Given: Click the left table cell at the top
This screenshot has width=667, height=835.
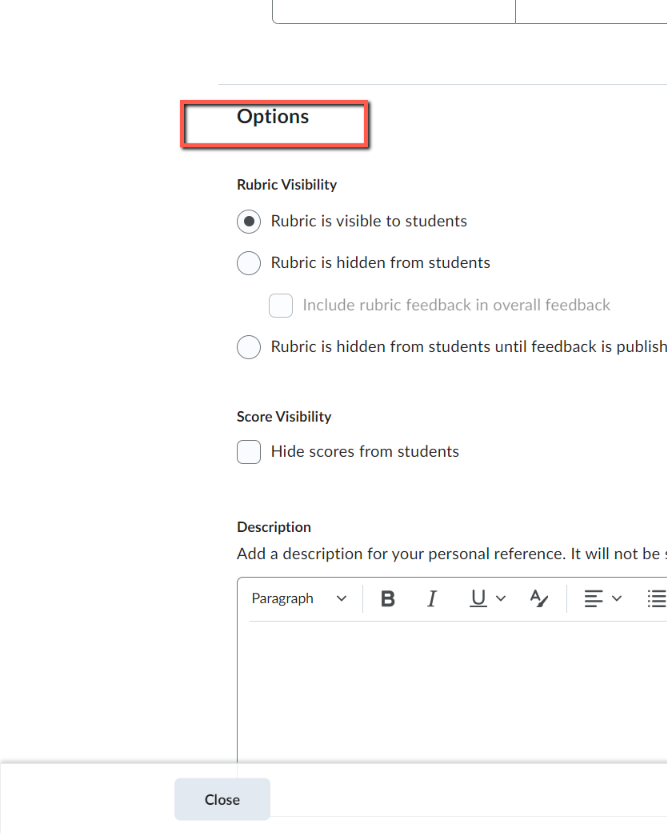Looking at the screenshot, I should tap(393, 8).
